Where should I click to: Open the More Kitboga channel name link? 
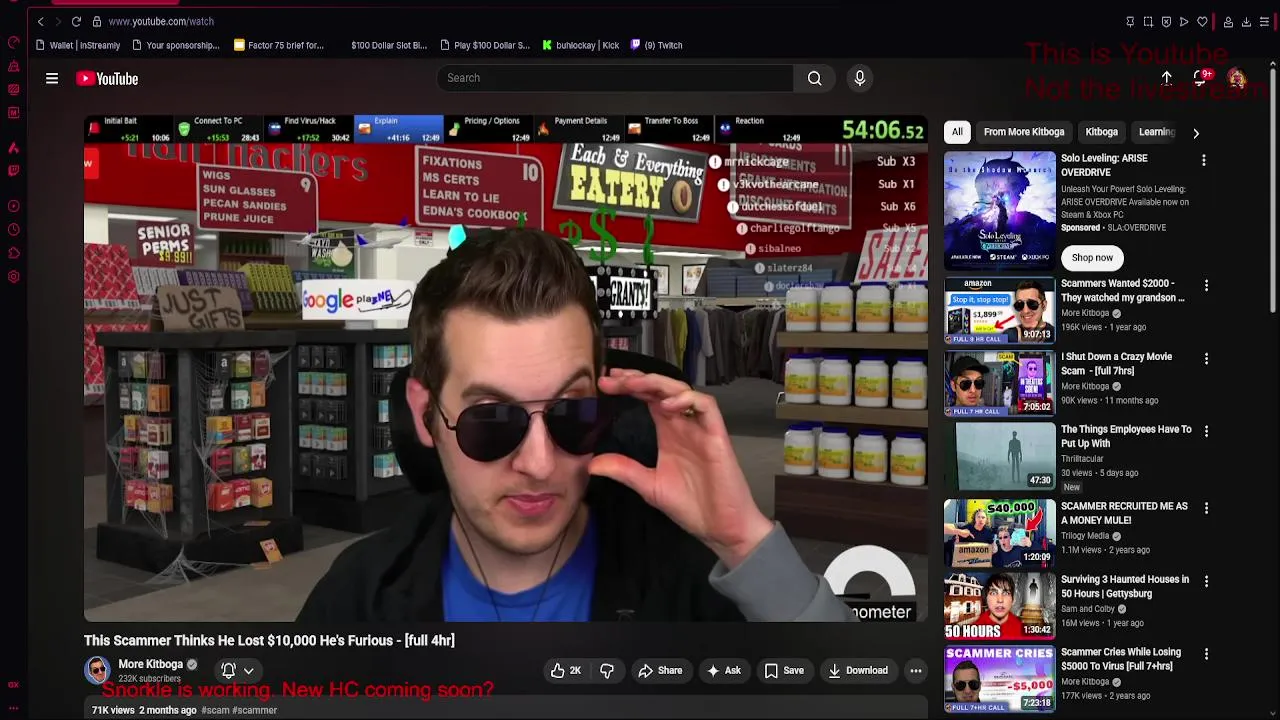tap(151, 664)
